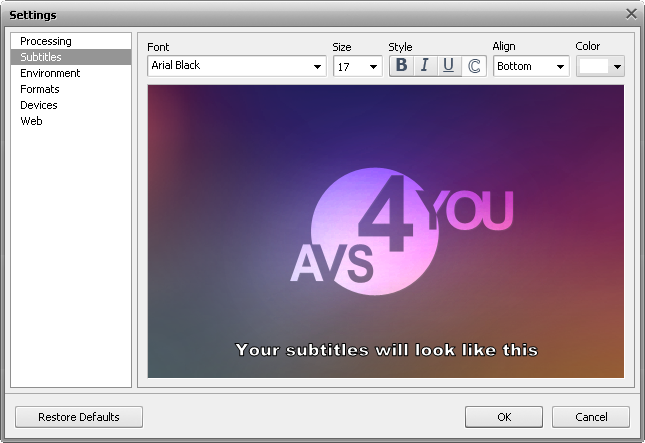Toggle the Bold style button

(401, 66)
